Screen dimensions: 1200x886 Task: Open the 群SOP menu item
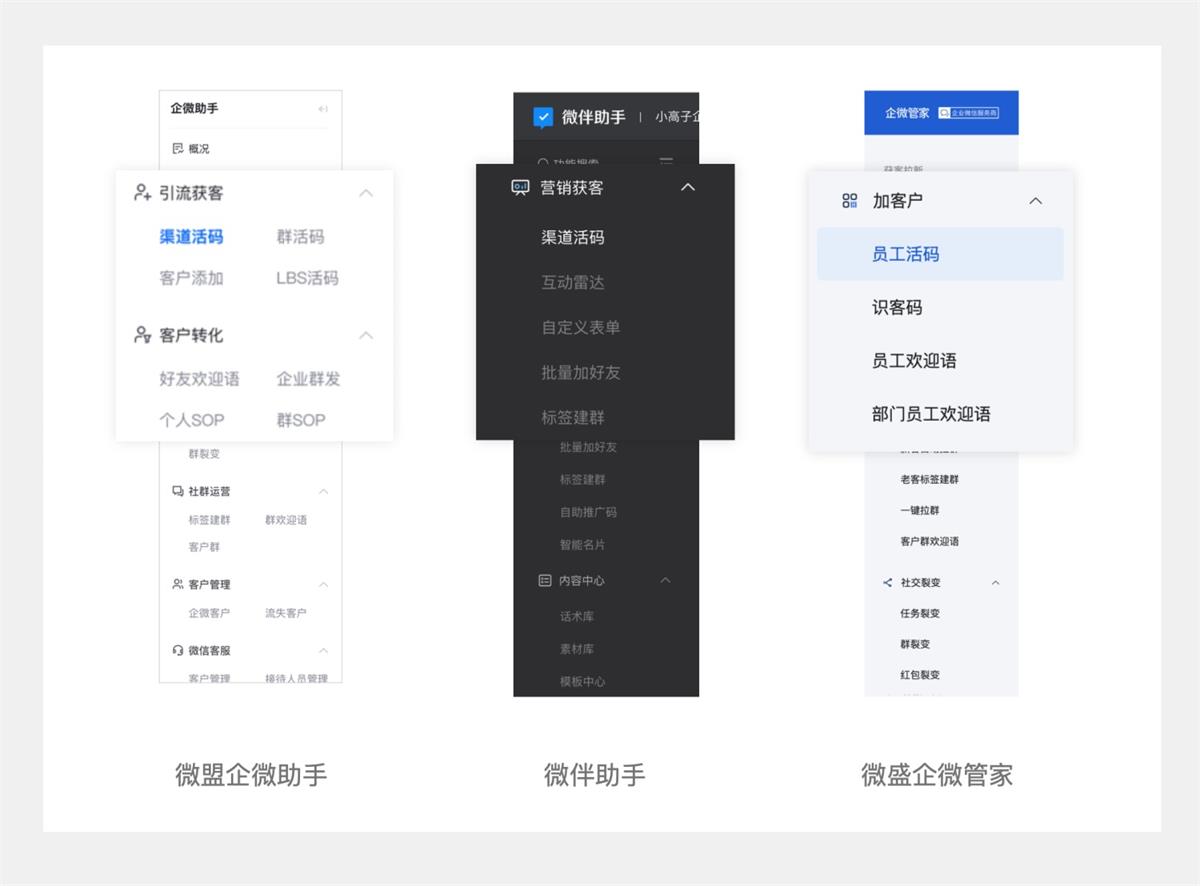pyautogui.click(x=301, y=420)
